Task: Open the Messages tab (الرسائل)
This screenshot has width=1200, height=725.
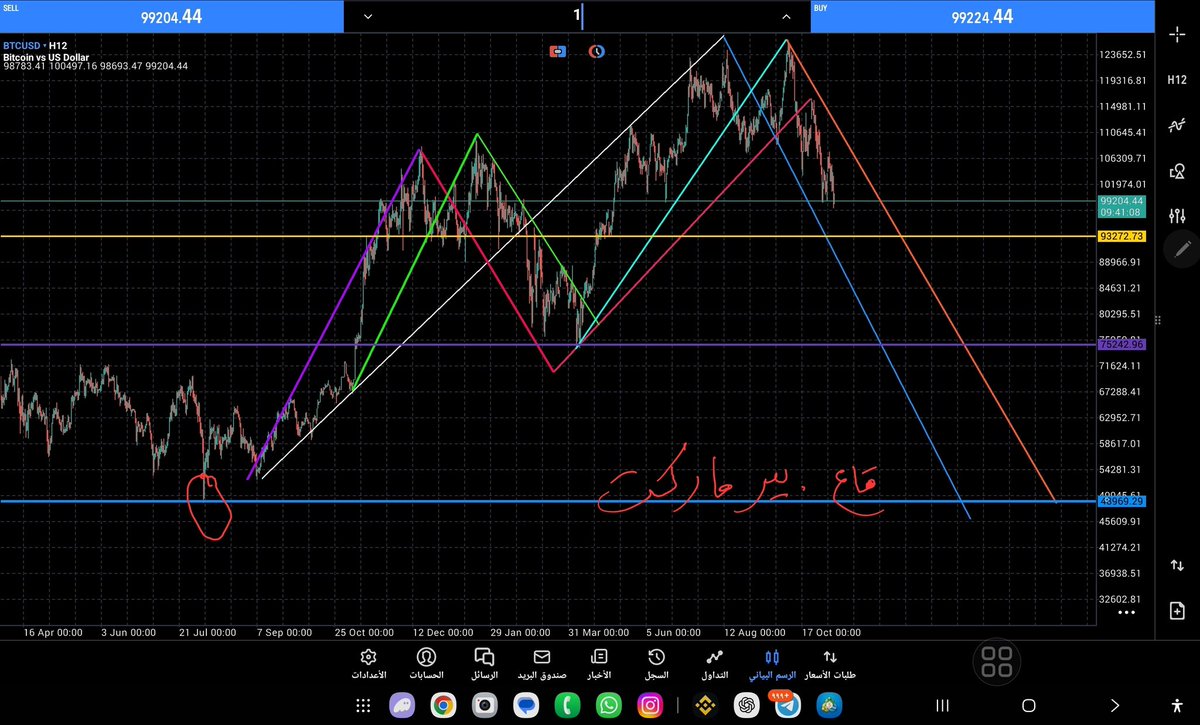Action: (x=484, y=664)
